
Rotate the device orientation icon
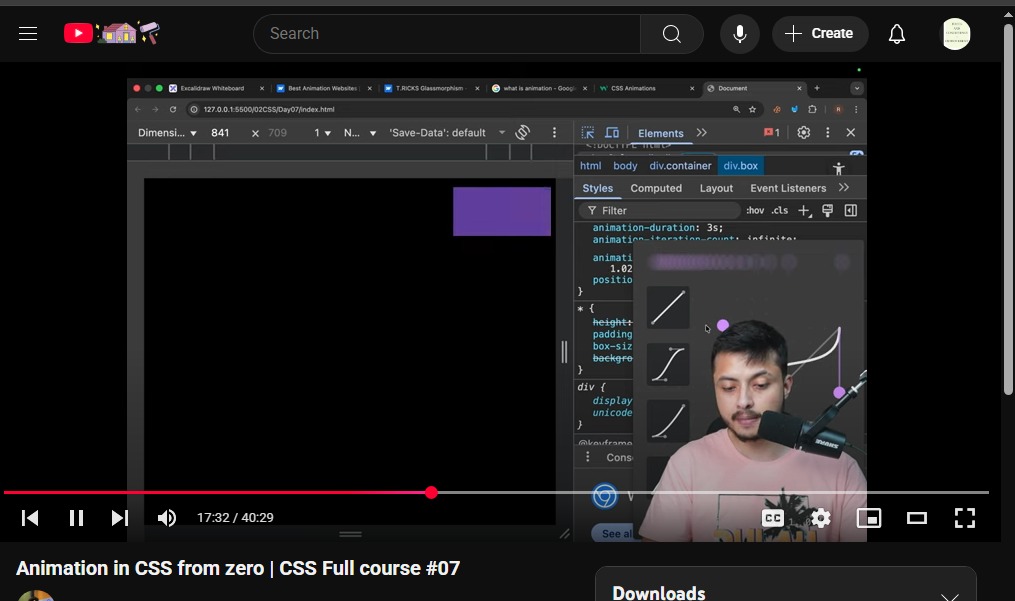coord(522,133)
